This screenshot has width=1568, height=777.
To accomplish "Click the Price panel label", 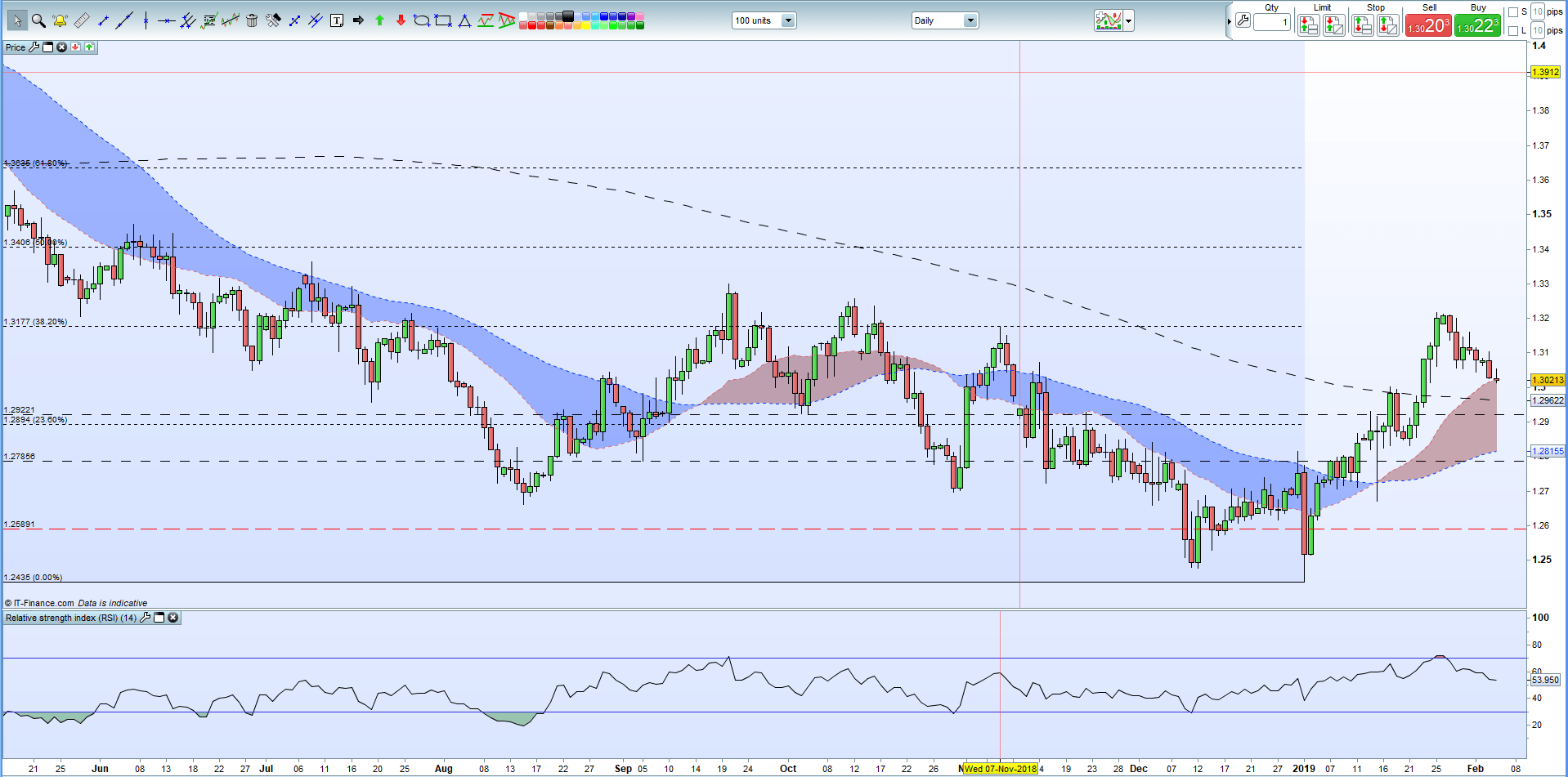I will 16,47.
